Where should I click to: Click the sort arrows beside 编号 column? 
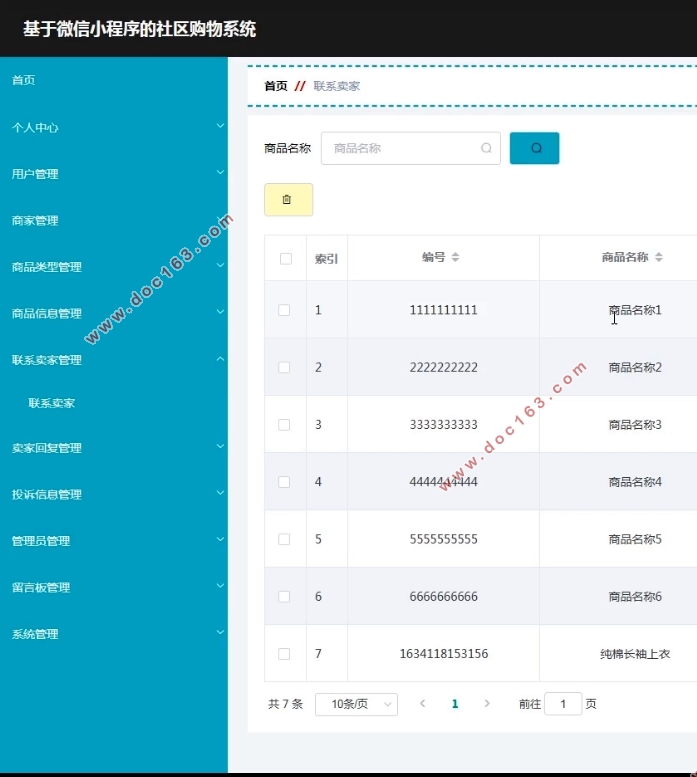point(455,258)
